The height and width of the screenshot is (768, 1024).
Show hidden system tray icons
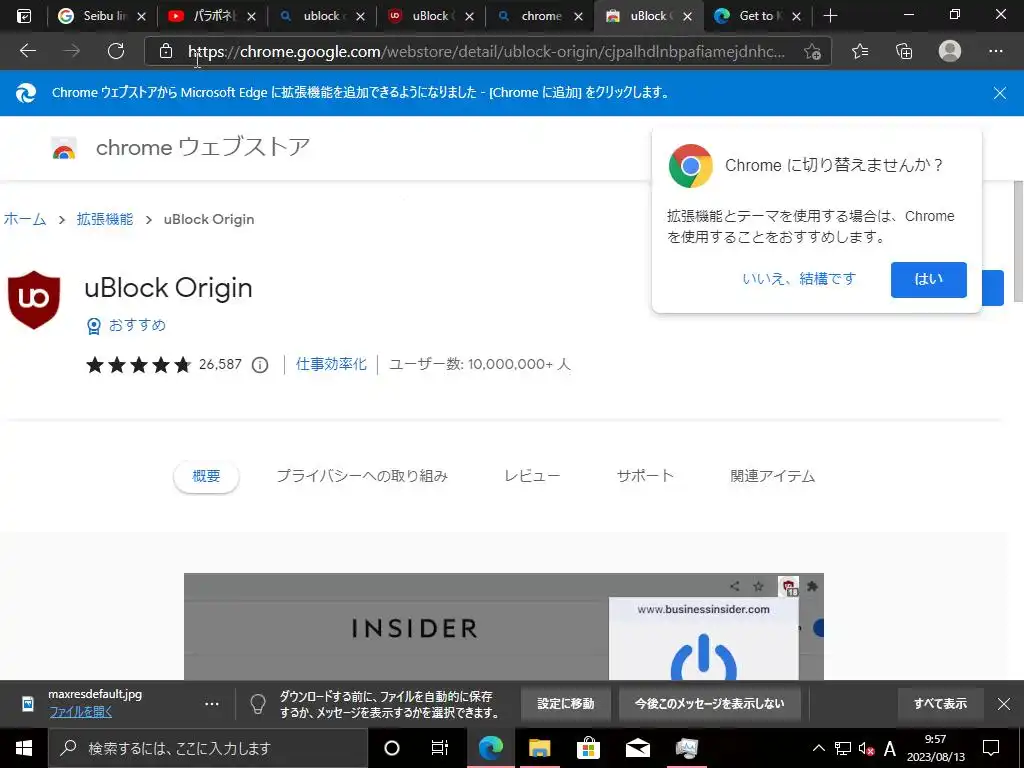(x=818, y=748)
